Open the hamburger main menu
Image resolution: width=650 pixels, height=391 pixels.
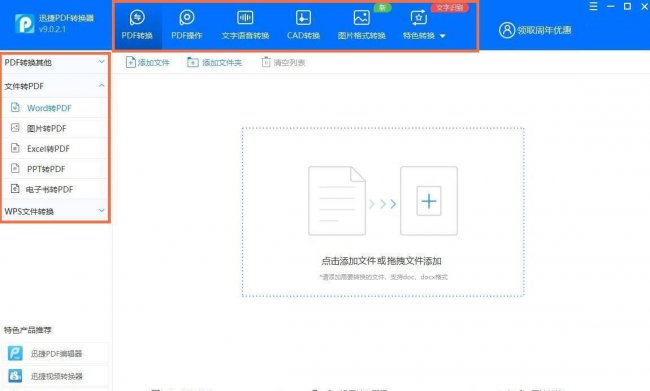coord(594,6)
